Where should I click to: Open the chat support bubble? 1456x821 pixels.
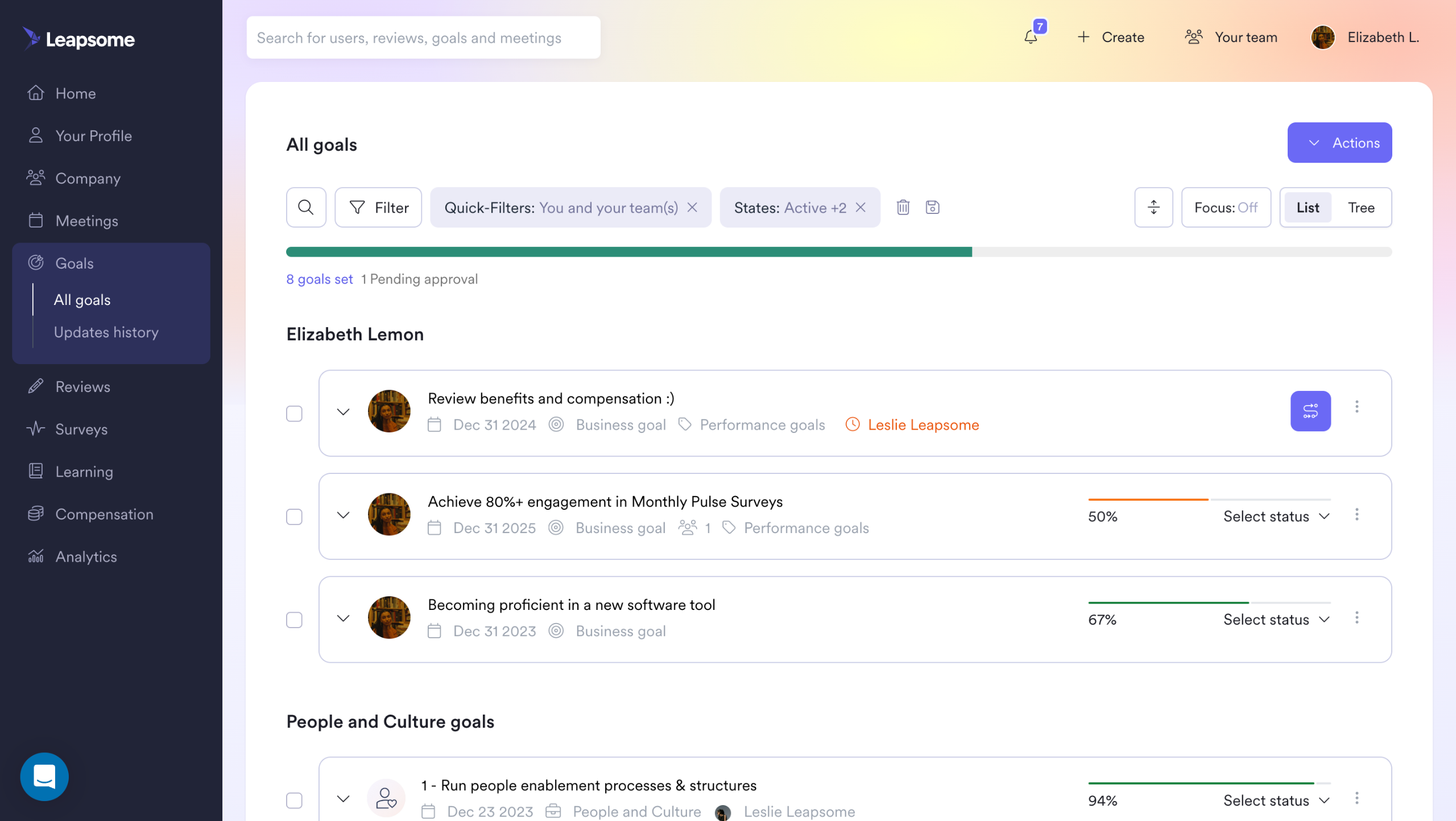pyautogui.click(x=44, y=777)
